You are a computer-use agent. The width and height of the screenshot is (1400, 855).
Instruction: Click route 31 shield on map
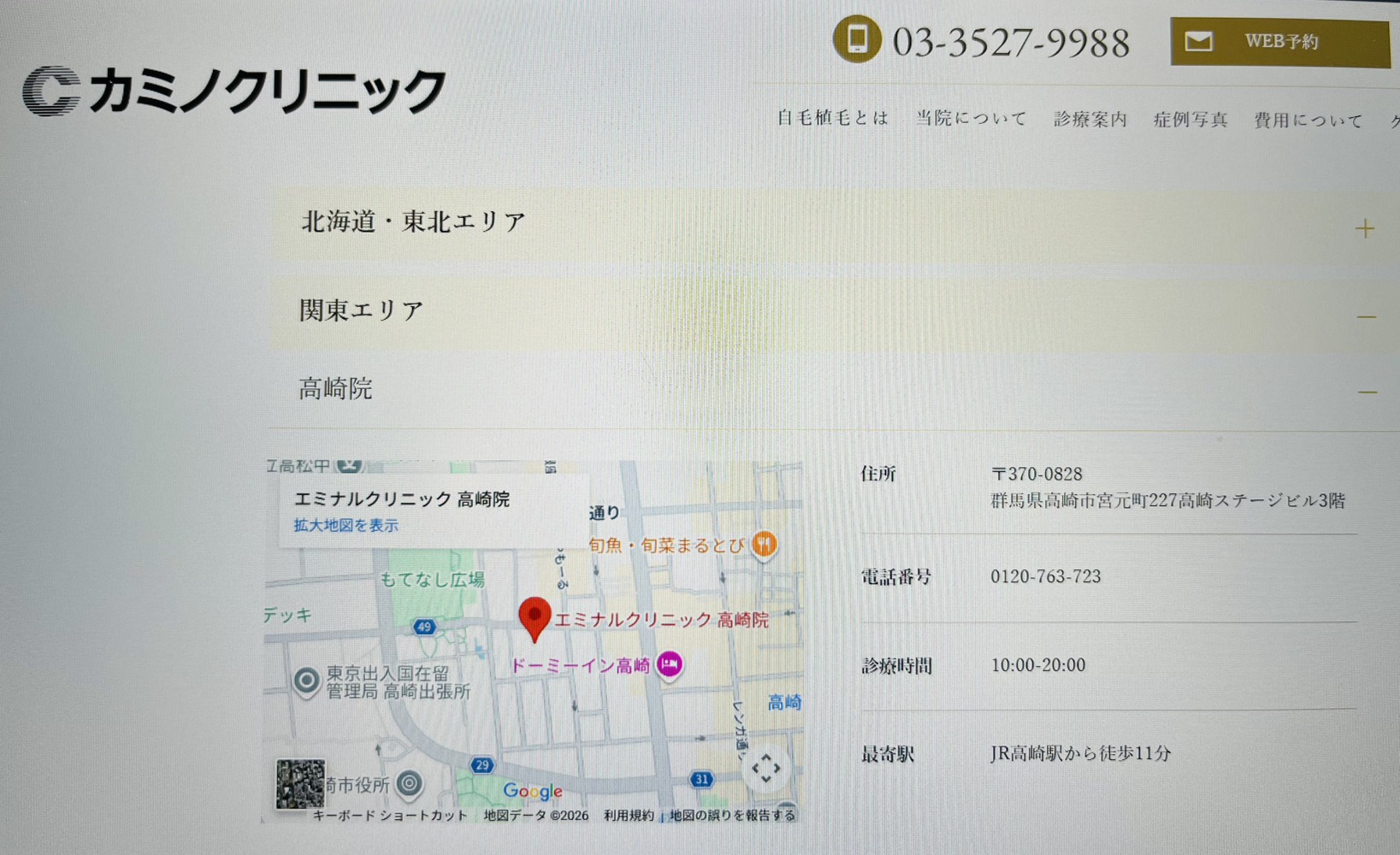[702, 779]
